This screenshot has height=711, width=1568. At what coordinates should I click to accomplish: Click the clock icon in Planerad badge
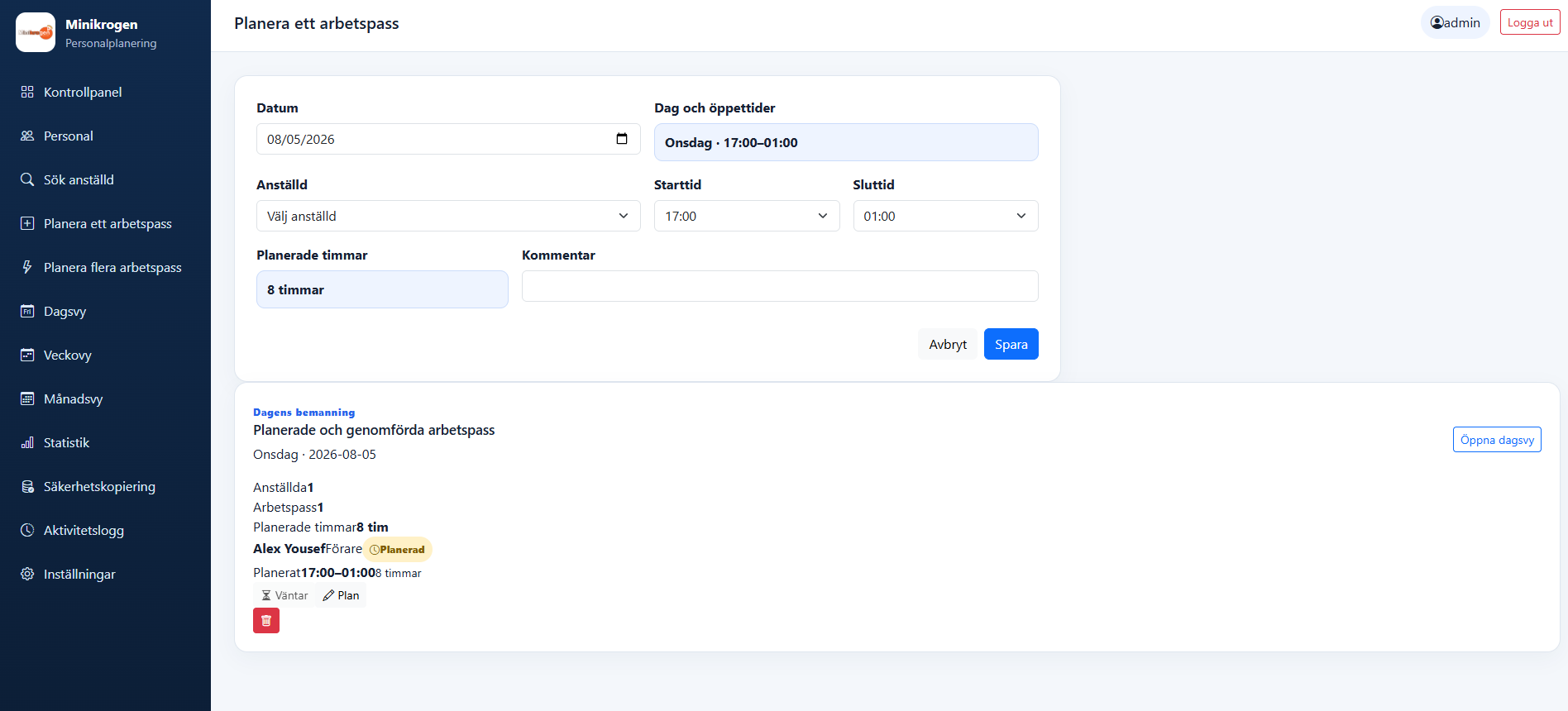pyautogui.click(x=375, y=550)
